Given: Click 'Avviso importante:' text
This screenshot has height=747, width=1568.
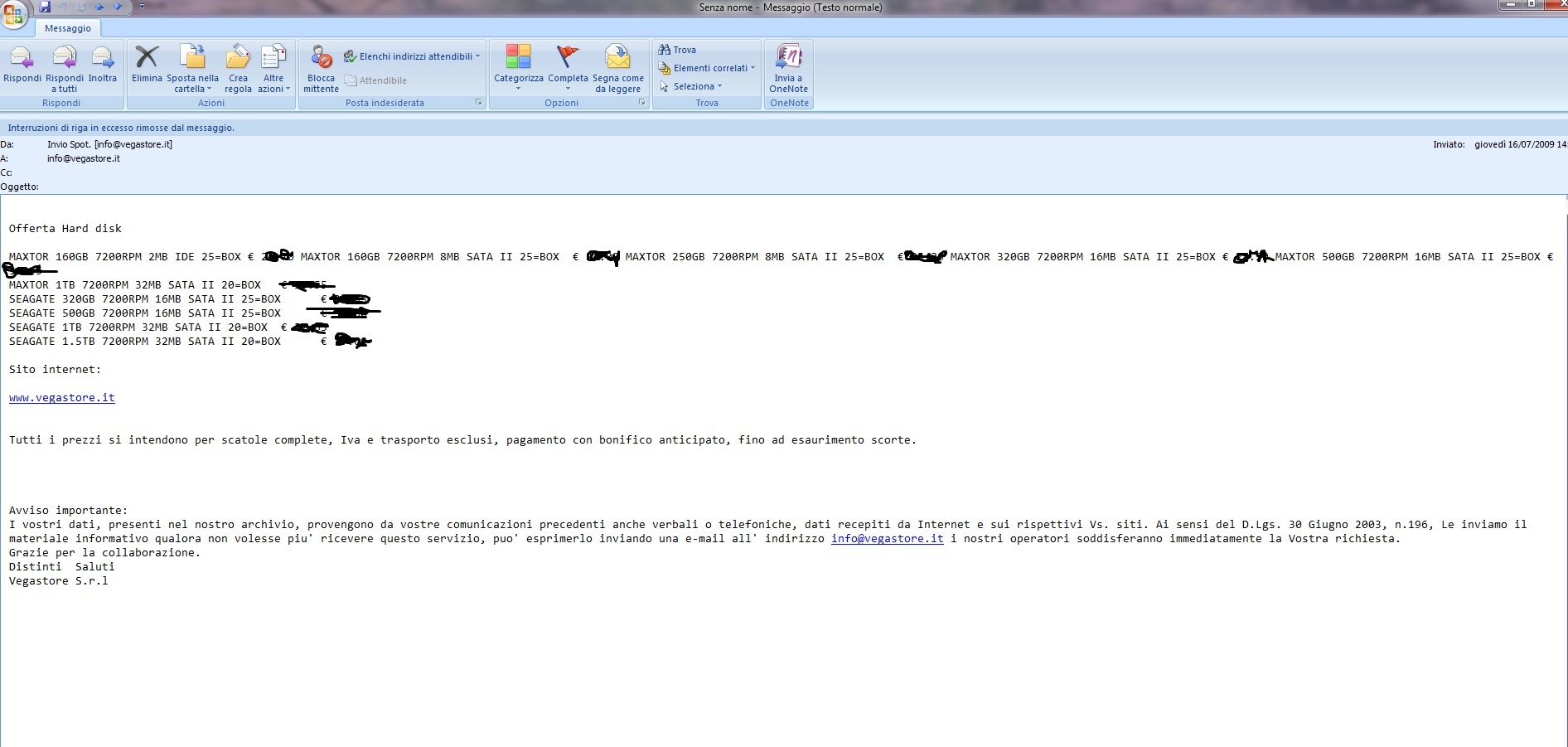Looking at the screenshot, I should pos(69,511).
